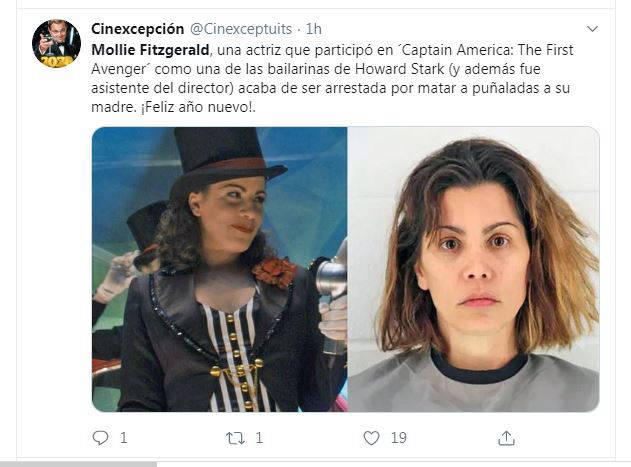The width and height of the screenshot is (631, 467).
Task: Click the reply count number 1
Action: [124, 438]
